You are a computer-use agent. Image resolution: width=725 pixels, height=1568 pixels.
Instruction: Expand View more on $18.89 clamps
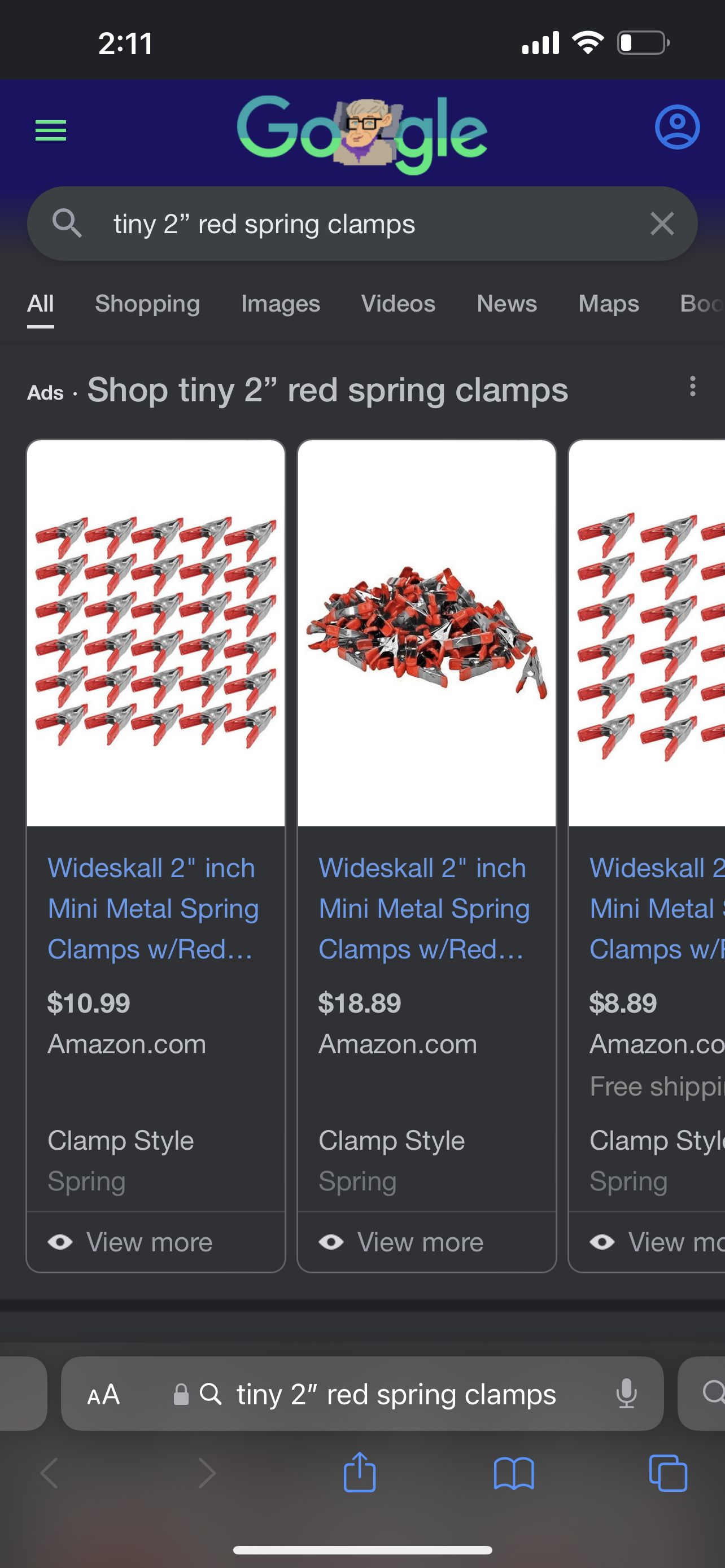(420, 1242)
